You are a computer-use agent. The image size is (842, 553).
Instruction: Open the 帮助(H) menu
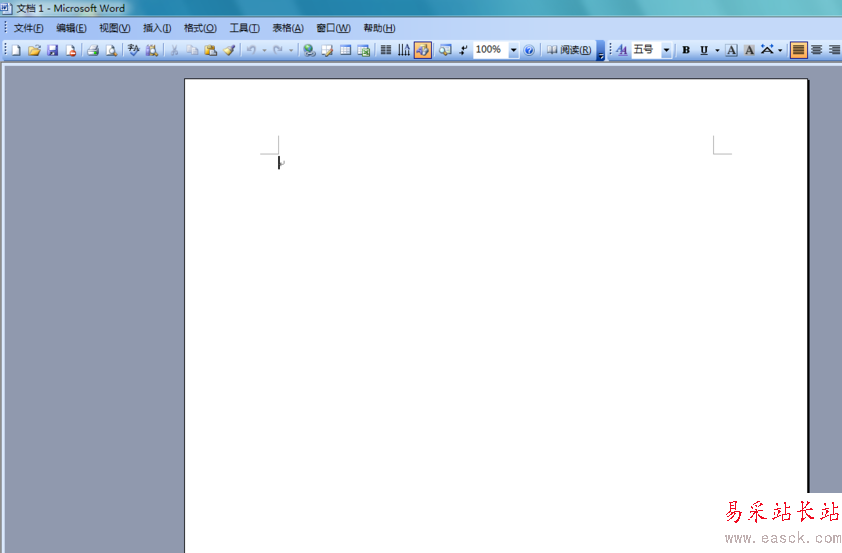point(379,28)
